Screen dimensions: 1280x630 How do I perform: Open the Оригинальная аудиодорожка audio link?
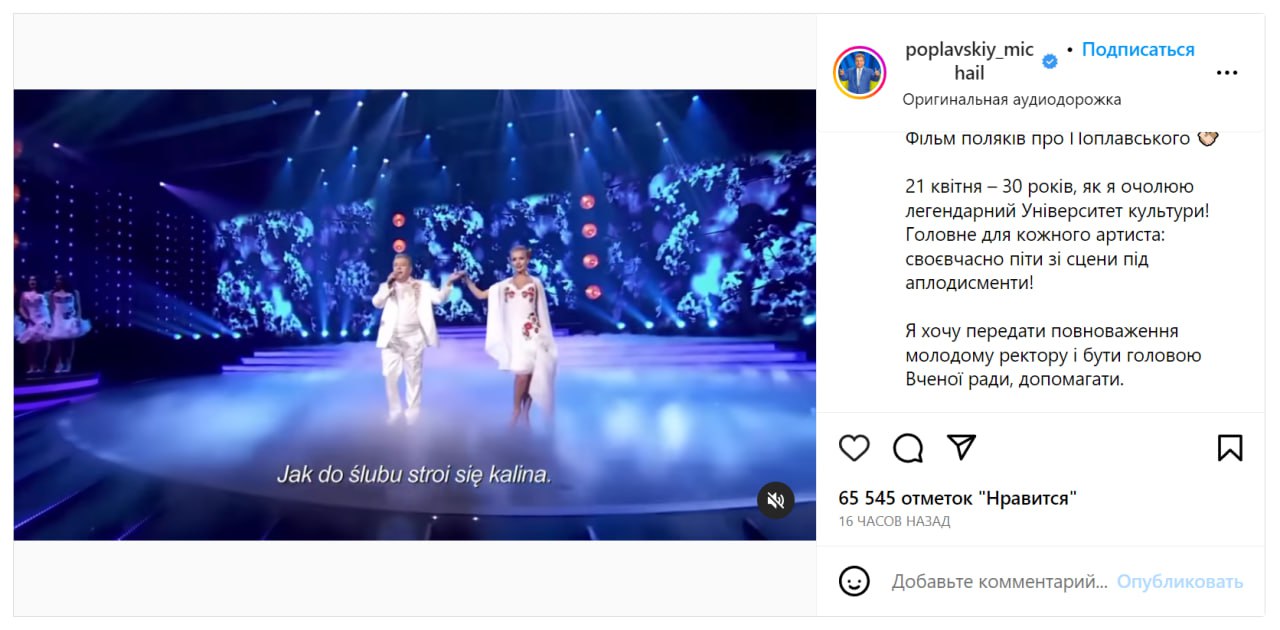[1012, 99]
